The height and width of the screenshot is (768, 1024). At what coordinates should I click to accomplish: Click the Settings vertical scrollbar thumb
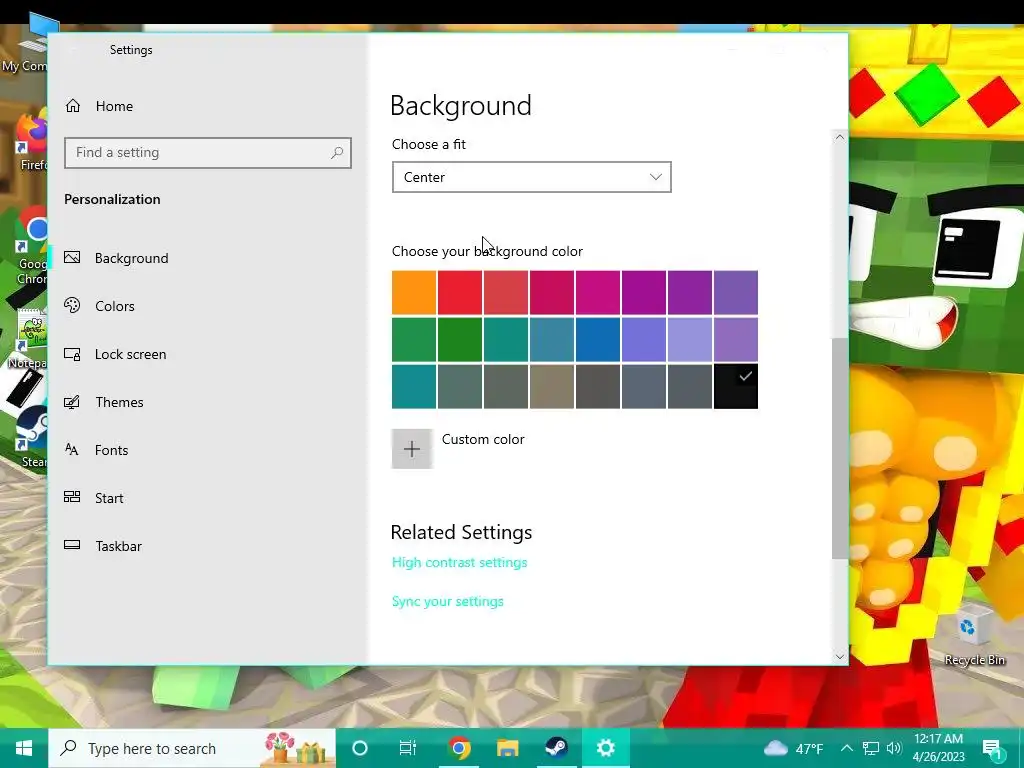tap(840, 448)
